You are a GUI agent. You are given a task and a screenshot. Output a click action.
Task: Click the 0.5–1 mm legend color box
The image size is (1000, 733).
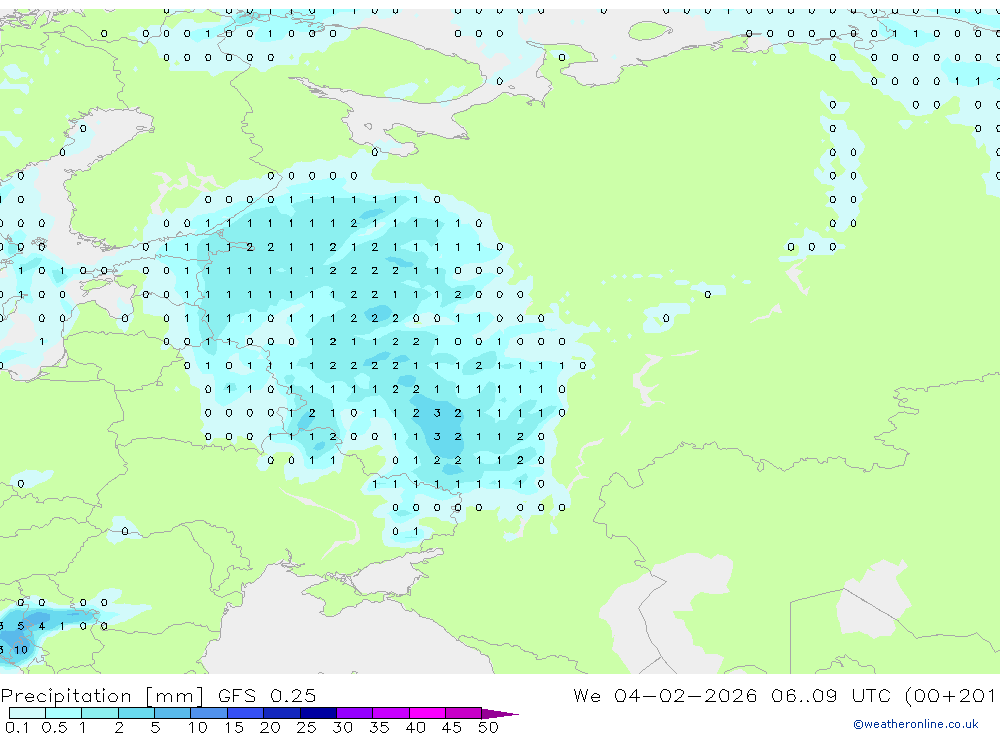pos(64,713)
